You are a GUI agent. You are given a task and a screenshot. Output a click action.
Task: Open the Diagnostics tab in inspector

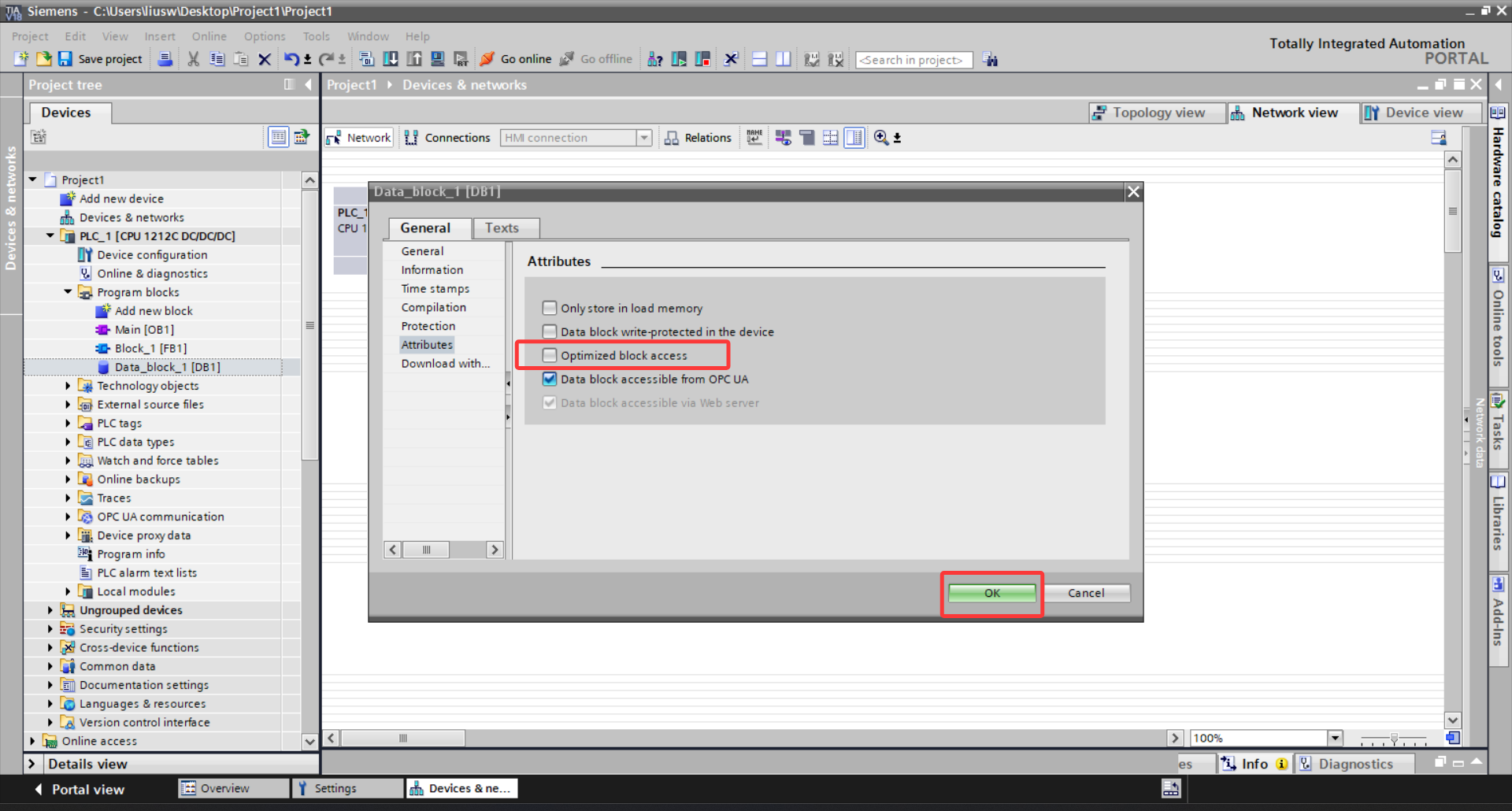[x=1354, y=764]
